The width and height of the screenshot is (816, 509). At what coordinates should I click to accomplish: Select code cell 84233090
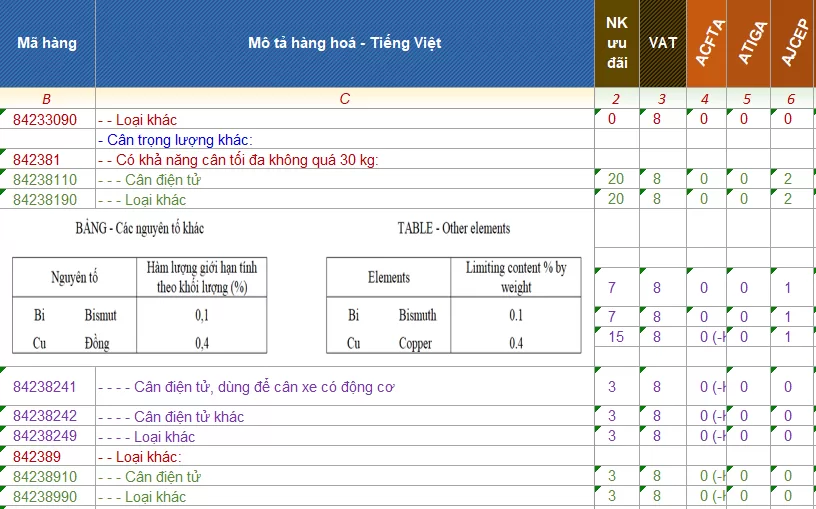tap(47, 119)
